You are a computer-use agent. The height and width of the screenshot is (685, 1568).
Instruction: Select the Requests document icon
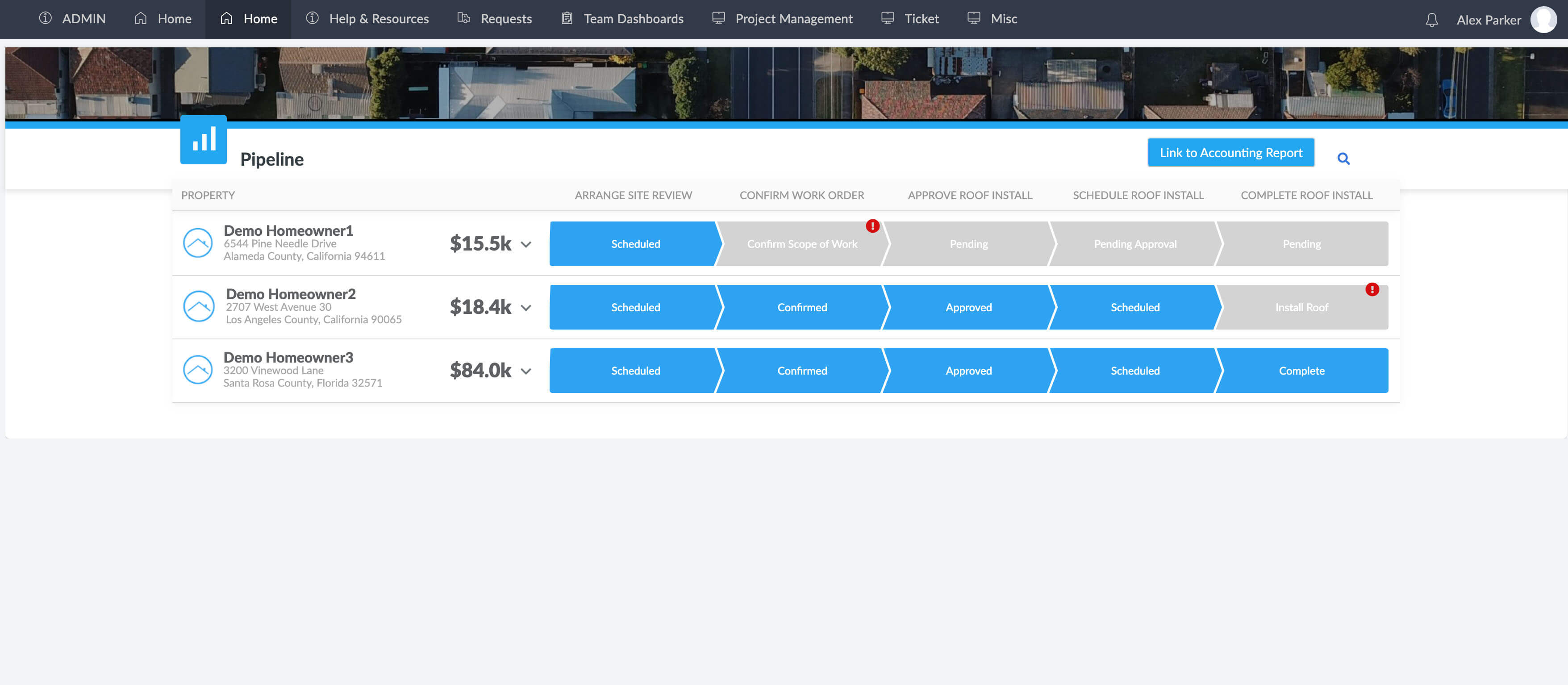tap(463, 18)
